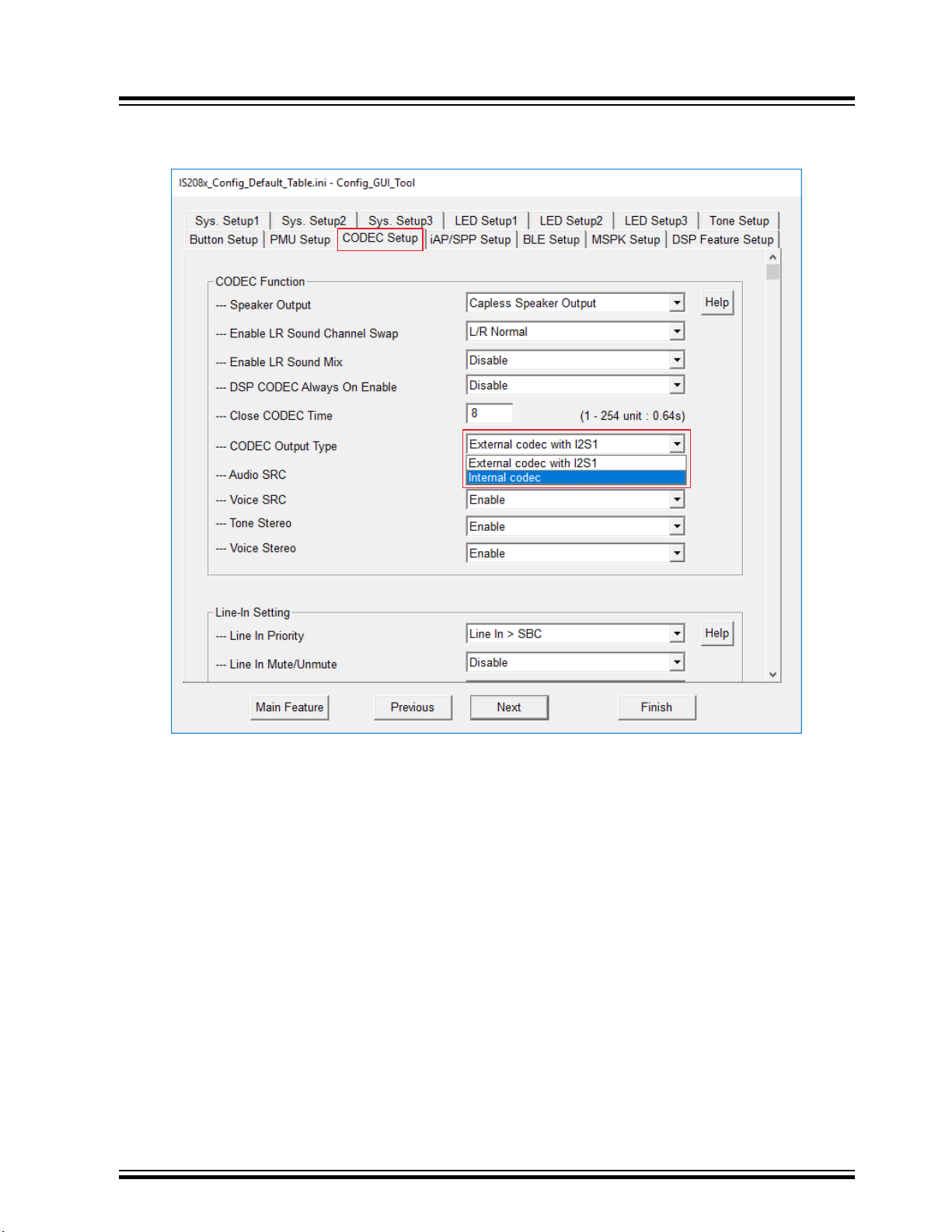Open the DSP Feature Setup tab
The height and width of the screenshot is (1232, 952).
click(723, 239)
